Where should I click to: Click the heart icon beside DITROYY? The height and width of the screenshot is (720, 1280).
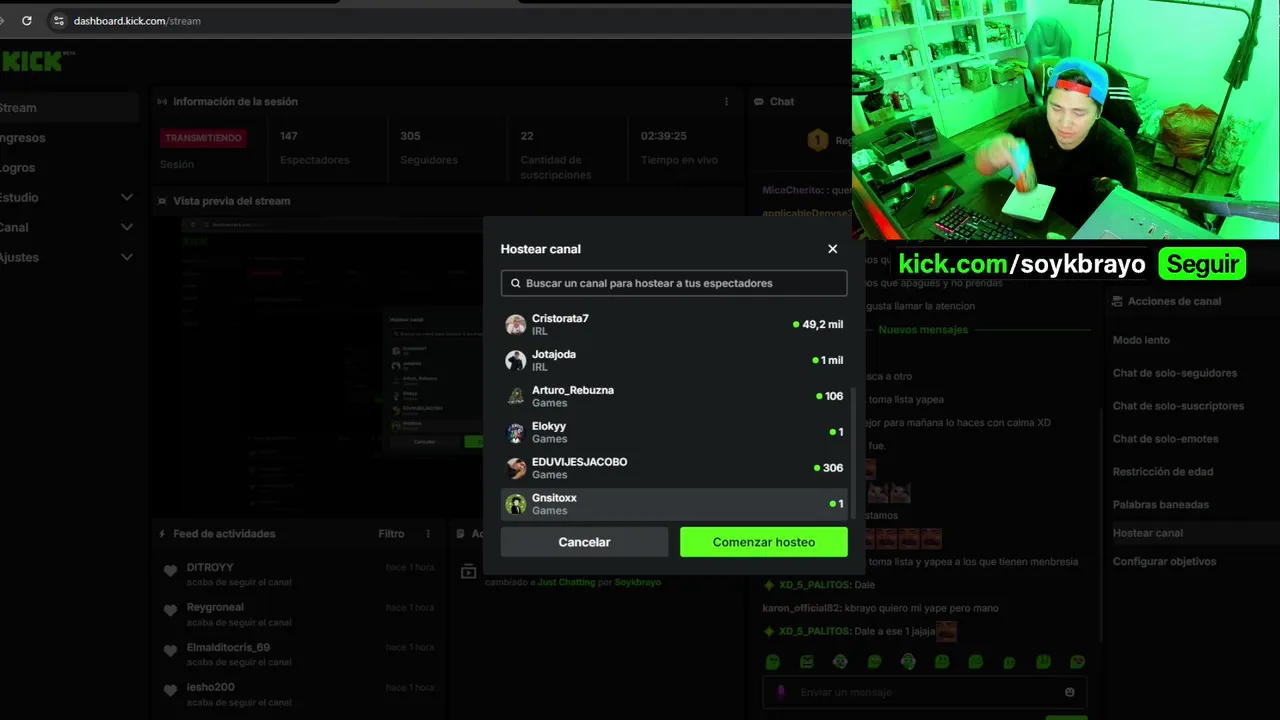(x=170, y=571)
